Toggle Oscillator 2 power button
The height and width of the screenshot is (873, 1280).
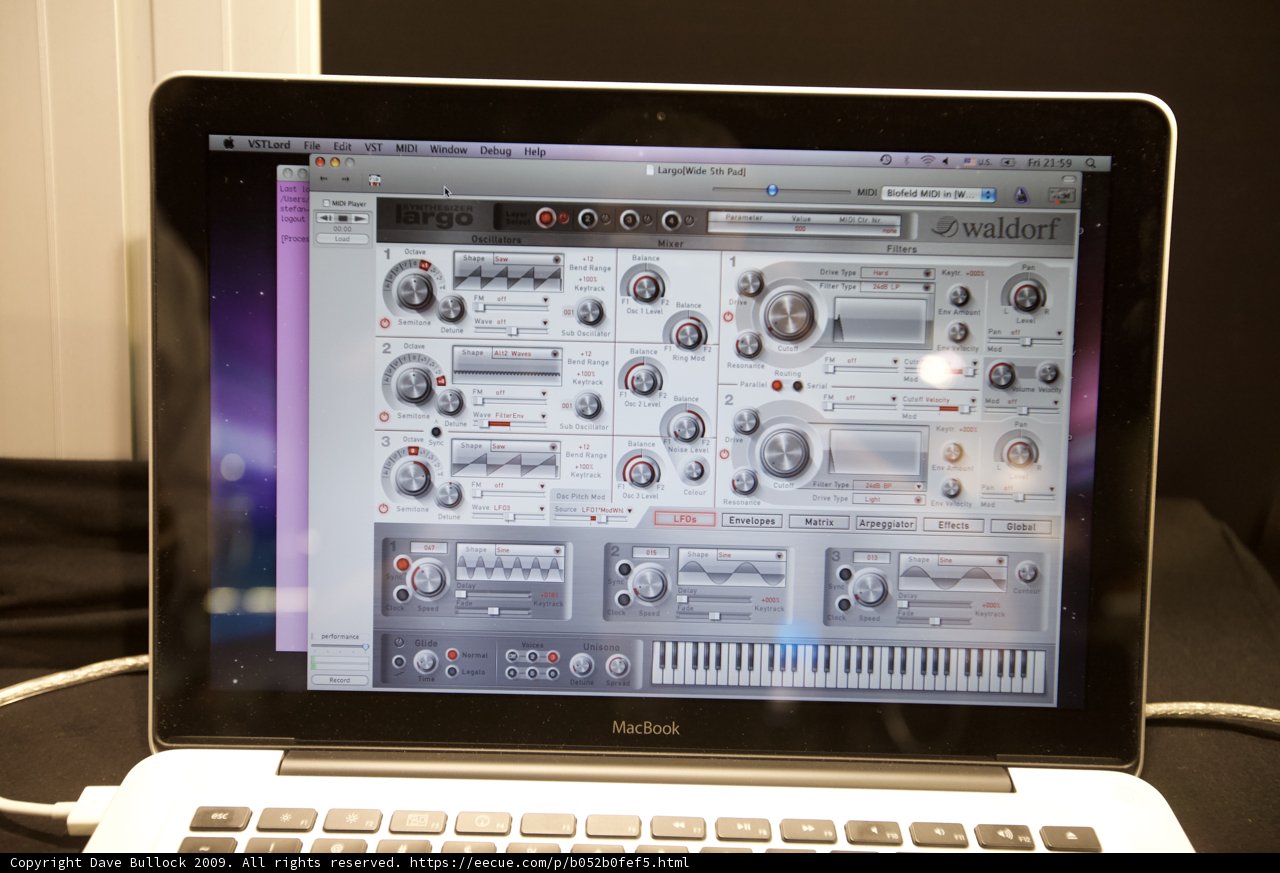coord(384,416)
